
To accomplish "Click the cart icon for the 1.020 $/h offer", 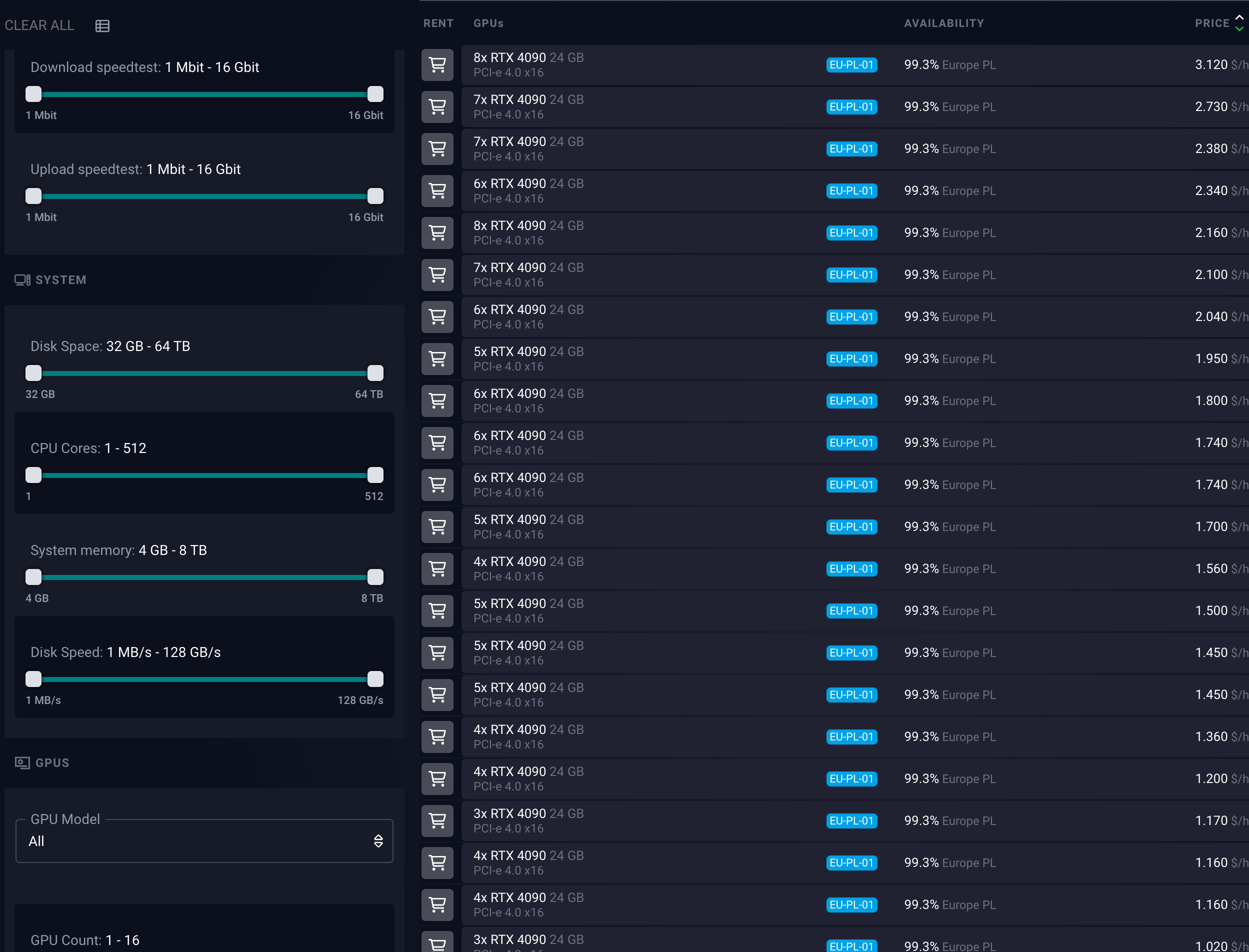I will [x=437, y=944].
